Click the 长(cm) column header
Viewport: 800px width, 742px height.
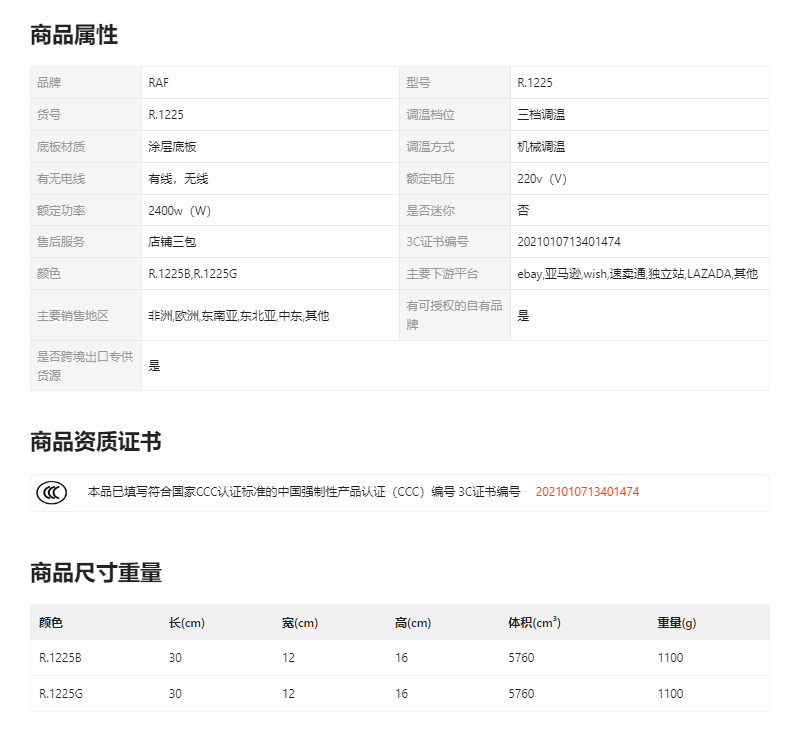click(x=187, y=623)
